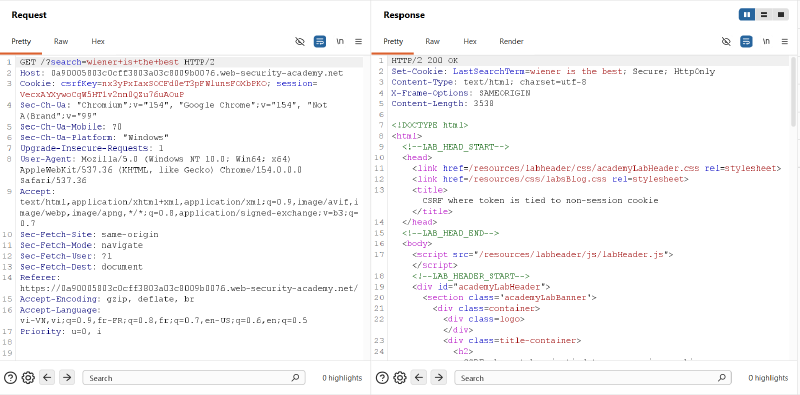Toggle hidden characters eye icon in Response
The height and width of the screenshot is (395, 800).
[x=726, y=41]
